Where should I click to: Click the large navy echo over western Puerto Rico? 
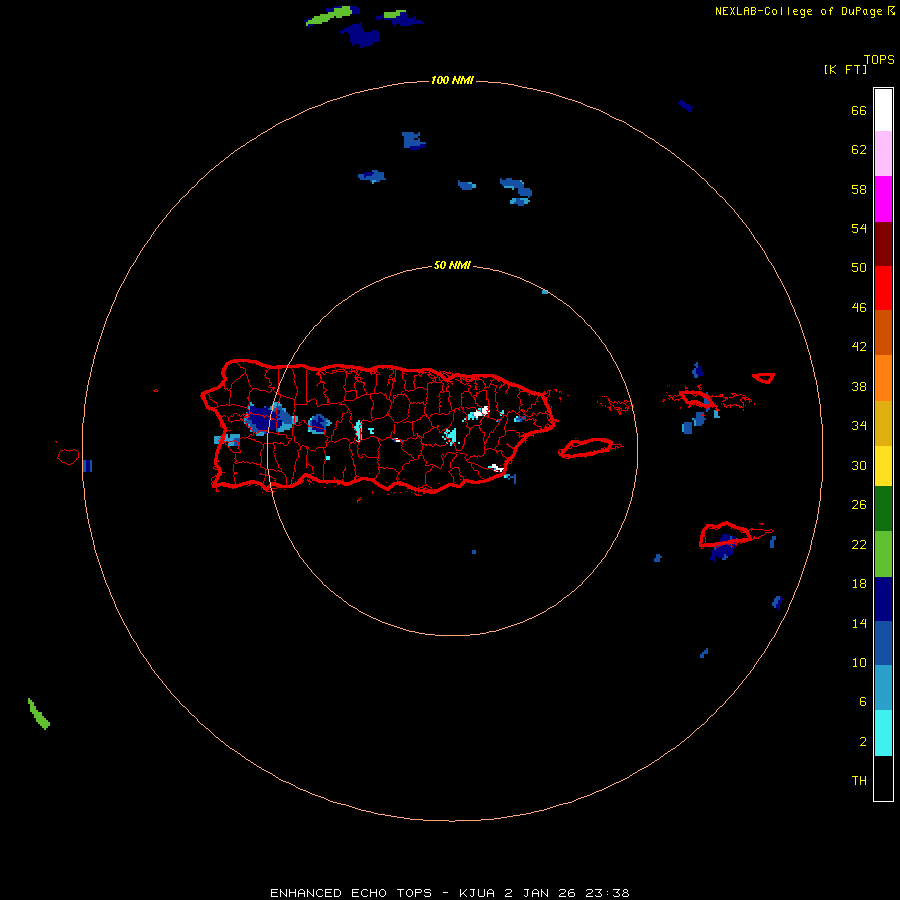point(270,419)
